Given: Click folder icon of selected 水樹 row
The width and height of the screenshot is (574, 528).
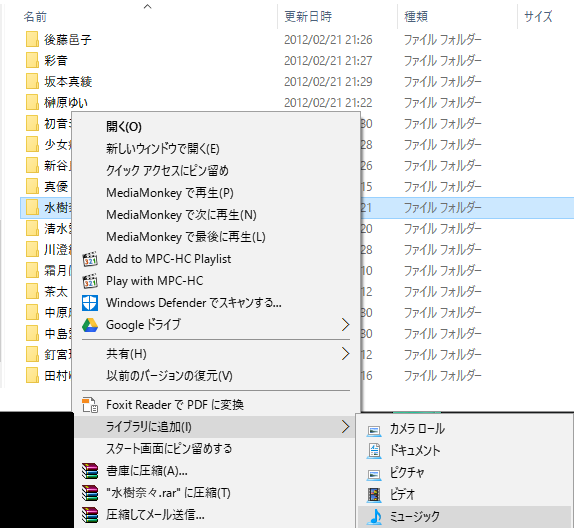Looking at the screenshot, I should (x=32, y=208).
